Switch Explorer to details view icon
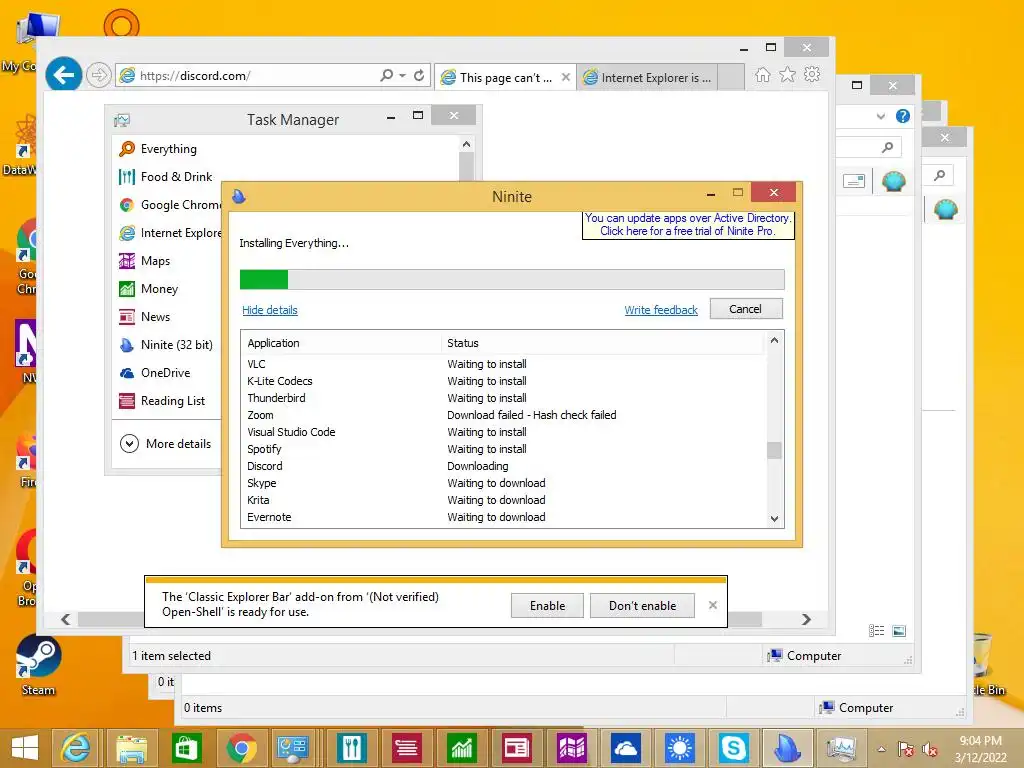The image size is (1024, 768). click(876, 631)
